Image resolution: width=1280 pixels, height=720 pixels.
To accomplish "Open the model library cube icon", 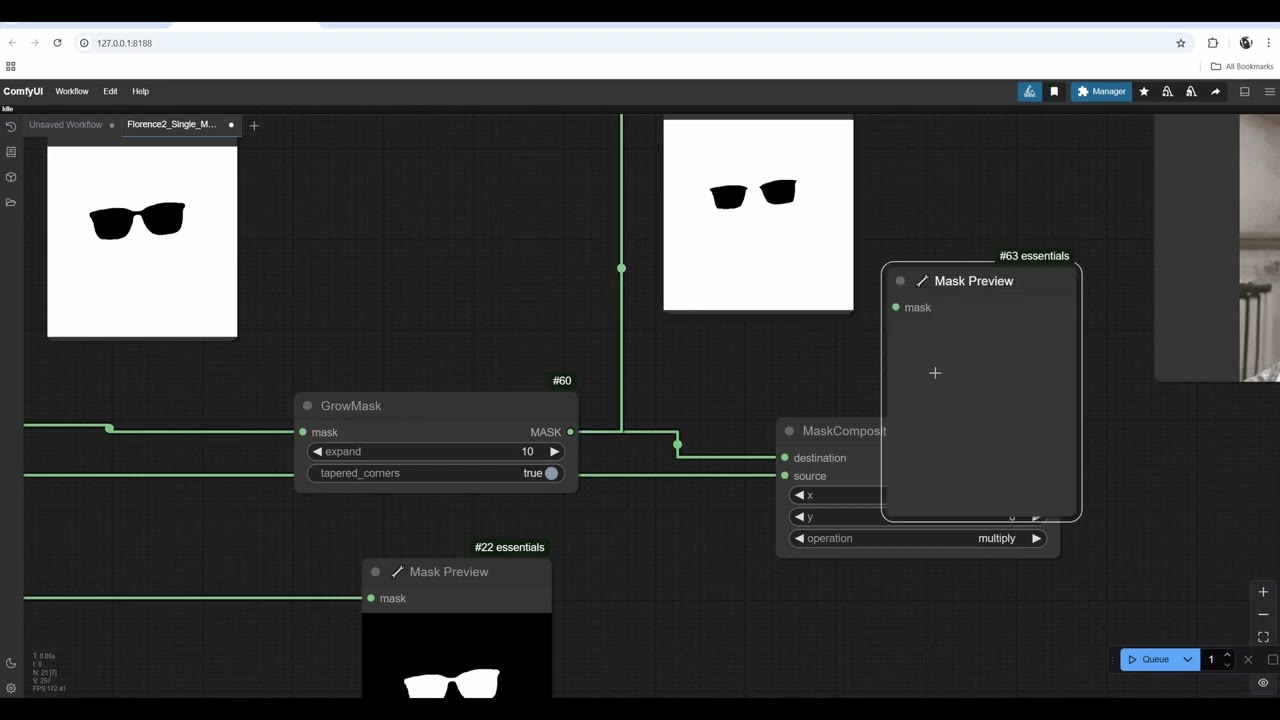I will (11, 177).
